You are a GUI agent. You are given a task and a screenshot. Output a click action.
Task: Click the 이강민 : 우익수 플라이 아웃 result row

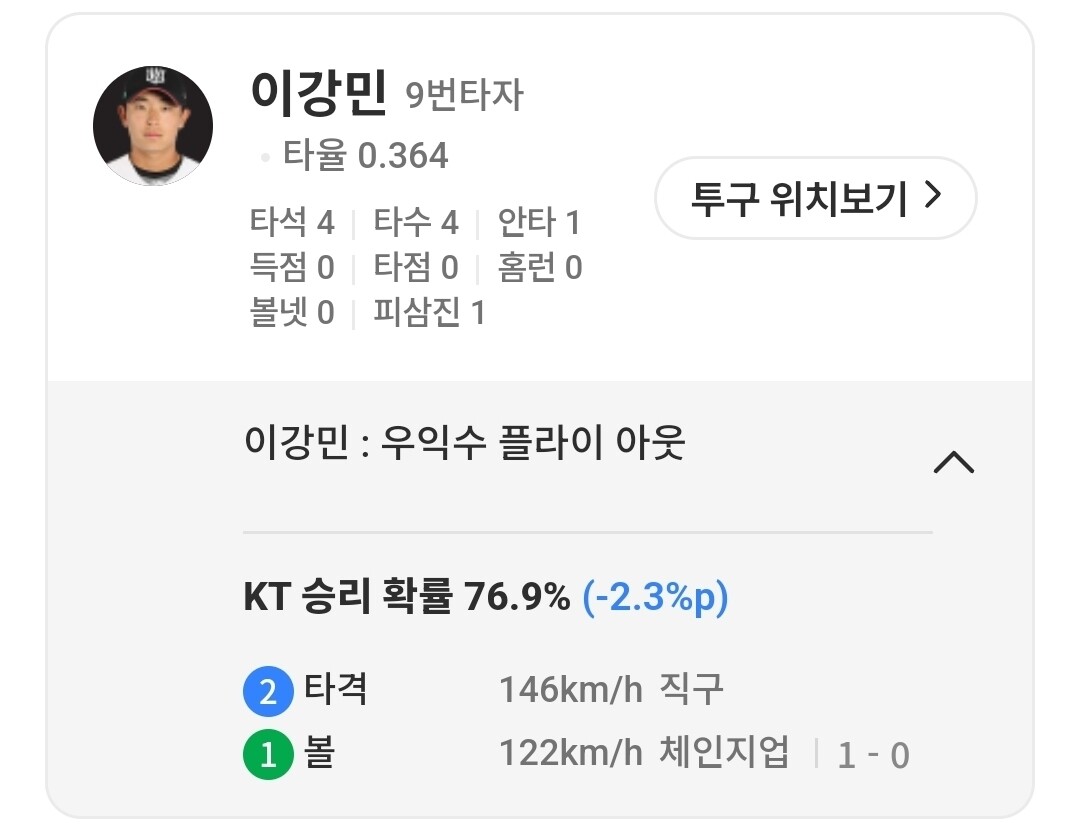point(464,443)
